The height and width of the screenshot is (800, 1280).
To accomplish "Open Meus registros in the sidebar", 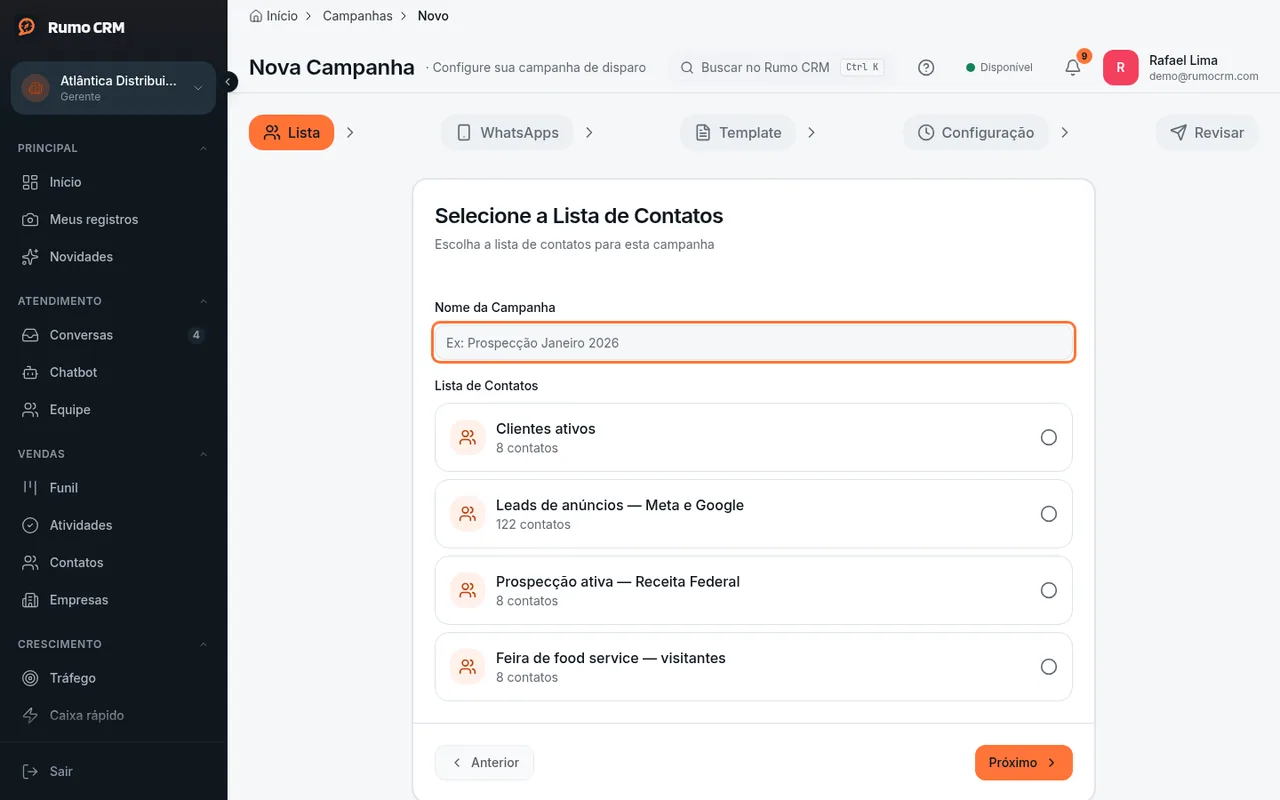I will click(113, 219).
